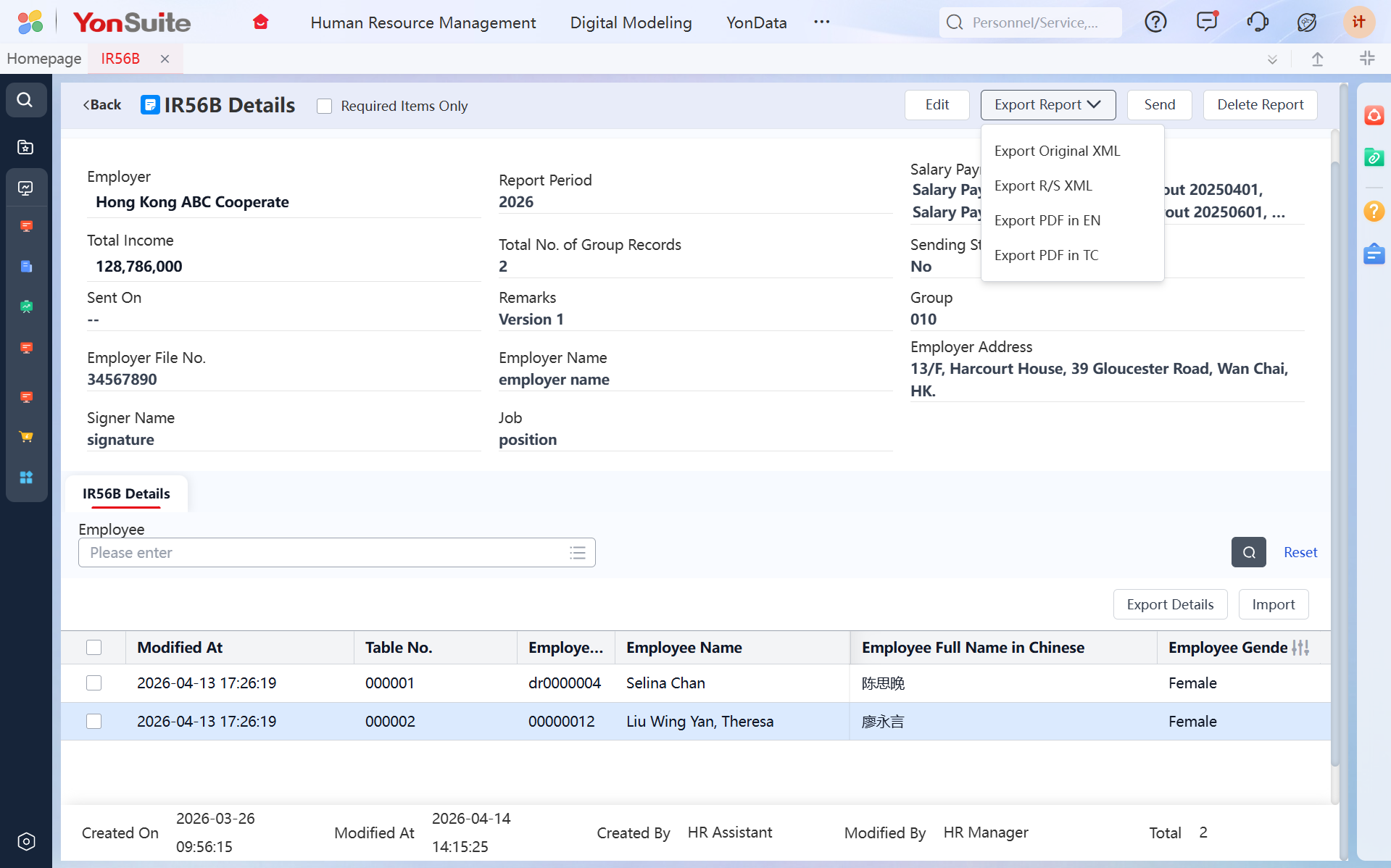Click the red home icon
Viewport: 1391px width, 868px height.
click(x=261, y=22)
